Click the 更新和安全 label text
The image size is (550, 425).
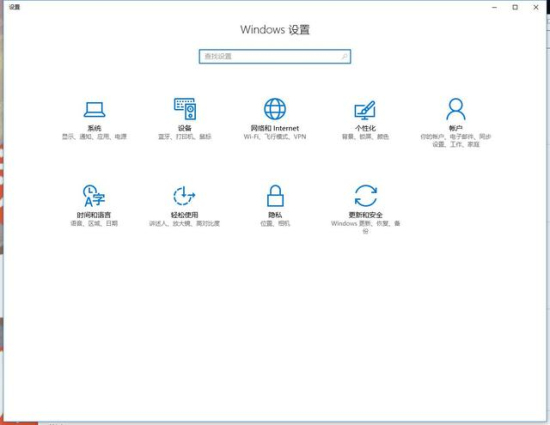click(365, 215)
